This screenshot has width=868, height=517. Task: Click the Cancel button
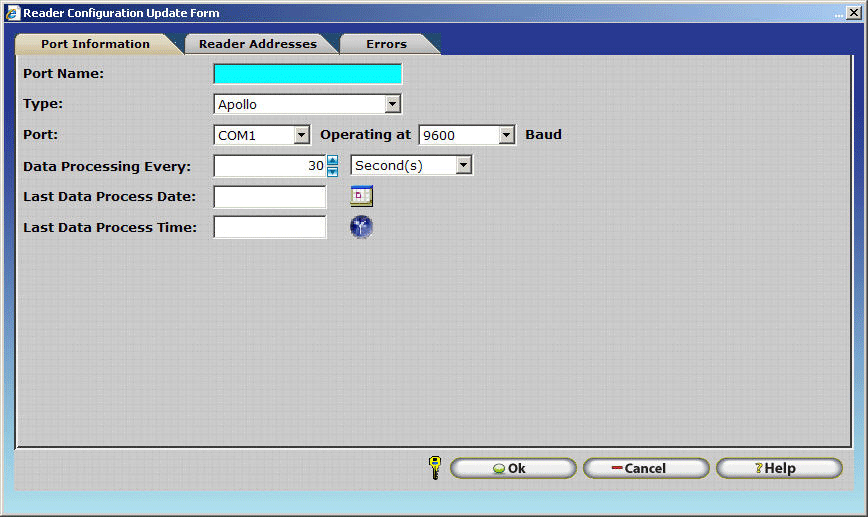pyautogui.click(x=645, y=468)
